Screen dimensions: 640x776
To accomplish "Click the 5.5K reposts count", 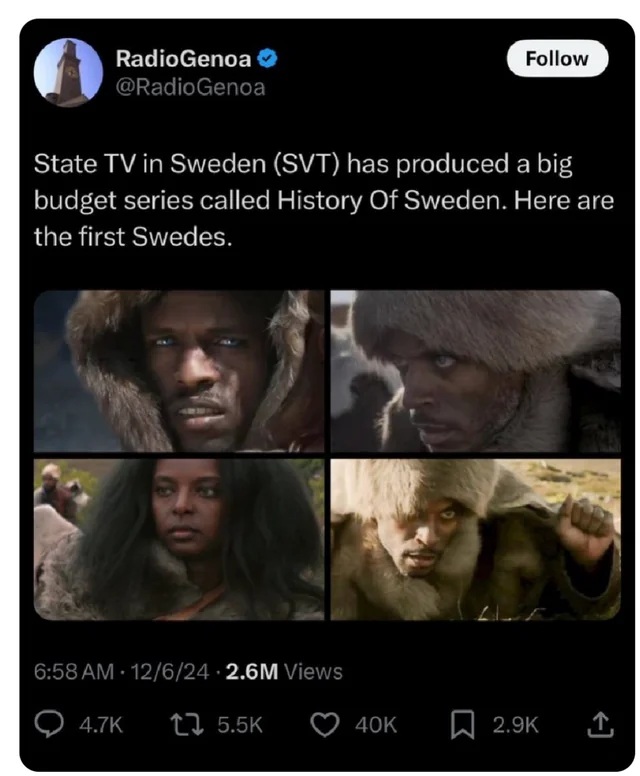I will pos(240,726).
